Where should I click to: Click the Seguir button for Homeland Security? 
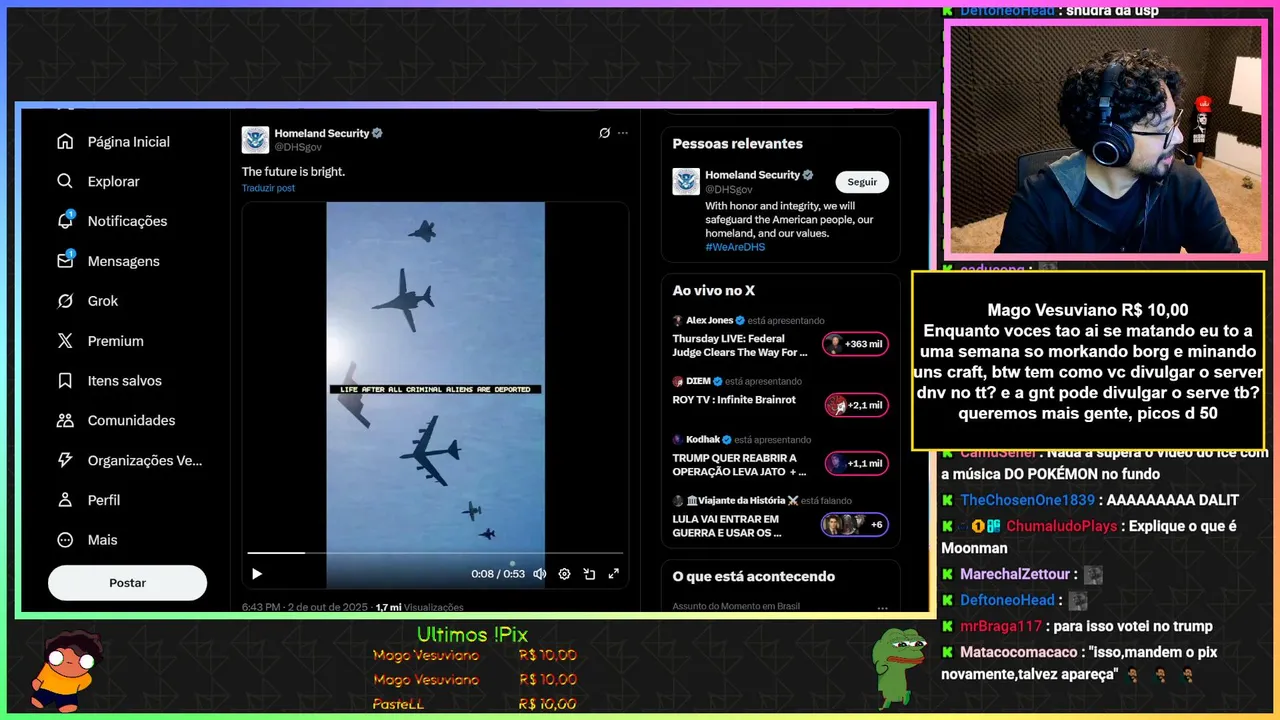862,182
